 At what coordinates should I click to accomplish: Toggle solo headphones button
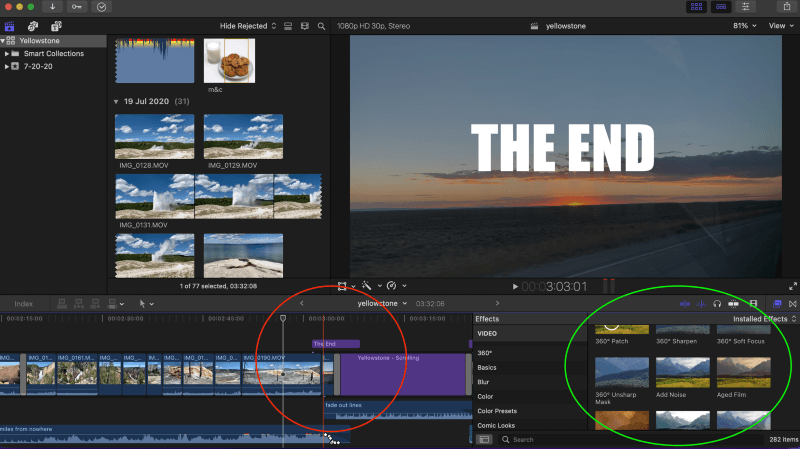tap(717, 304)
